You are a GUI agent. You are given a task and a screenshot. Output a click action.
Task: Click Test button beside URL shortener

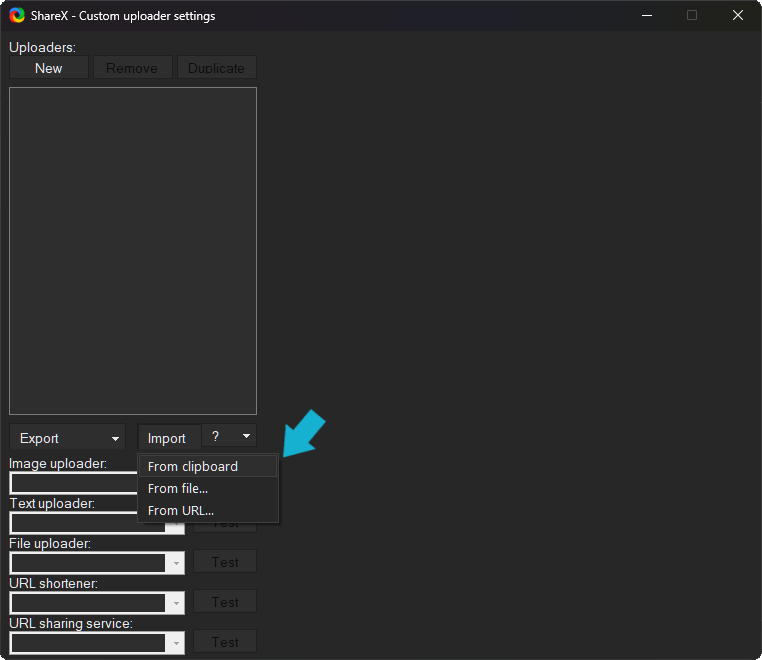pyautogui.click(x=225, y=602)
